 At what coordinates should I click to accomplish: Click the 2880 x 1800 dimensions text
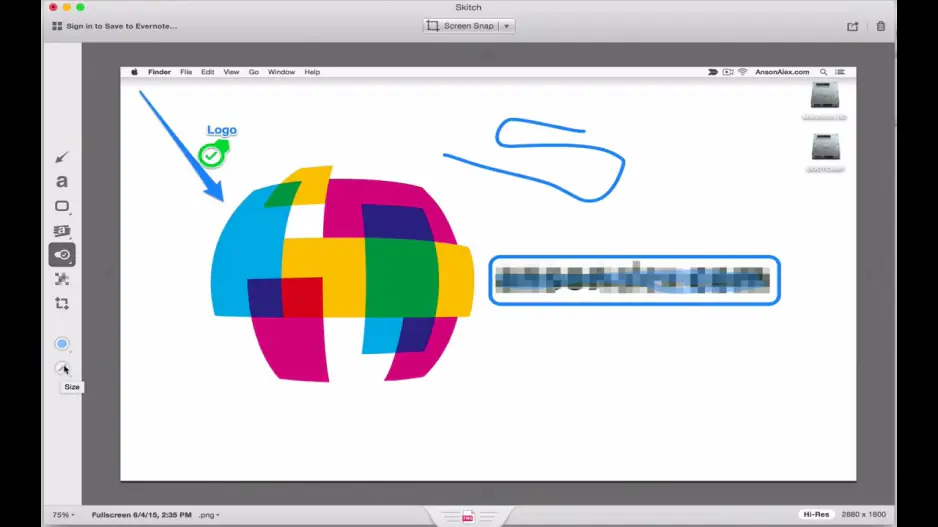(863, 514)
